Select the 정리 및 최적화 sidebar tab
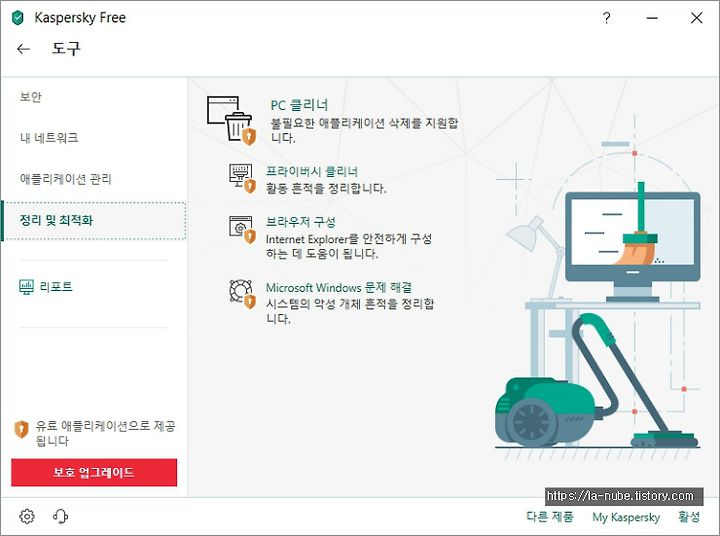This screenshot has height=536, width=720. coord(94,220)
